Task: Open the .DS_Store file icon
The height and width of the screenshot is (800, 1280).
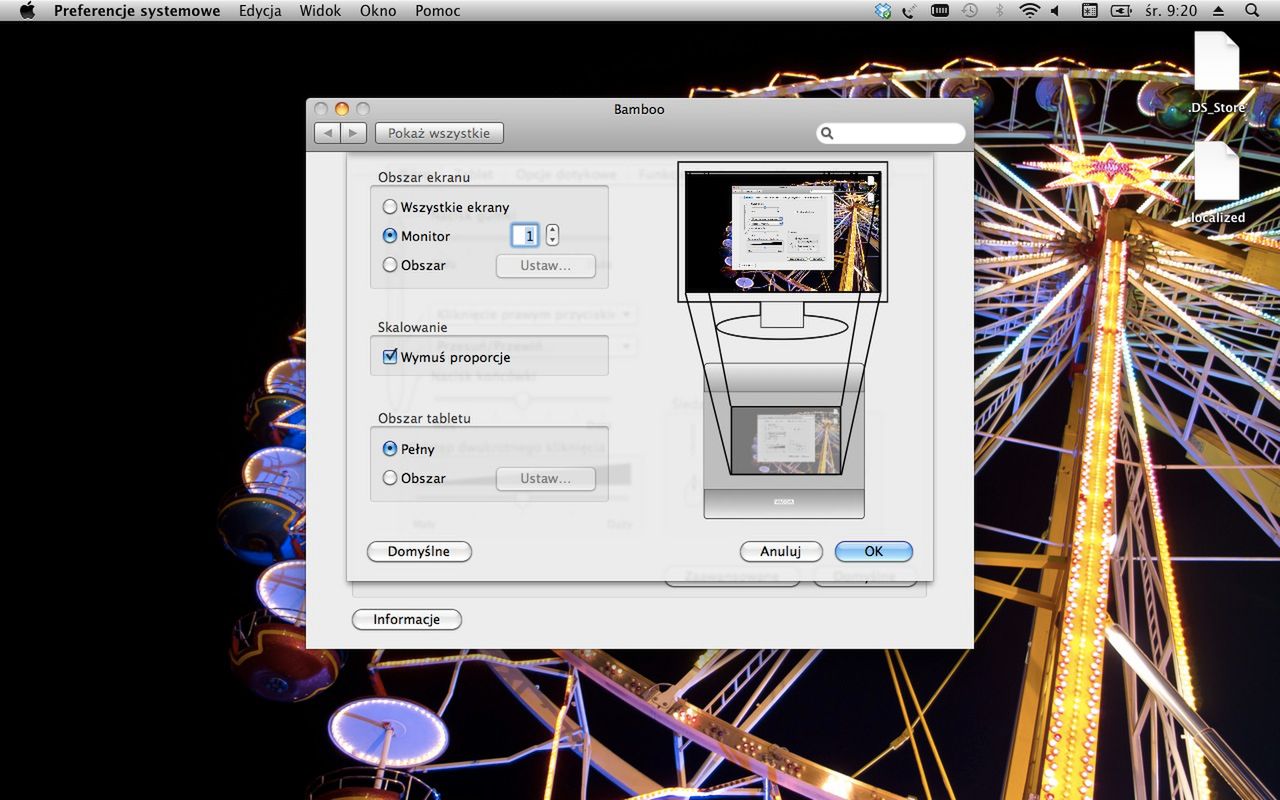Action: pyautogui.click(x=1217, y=63)
